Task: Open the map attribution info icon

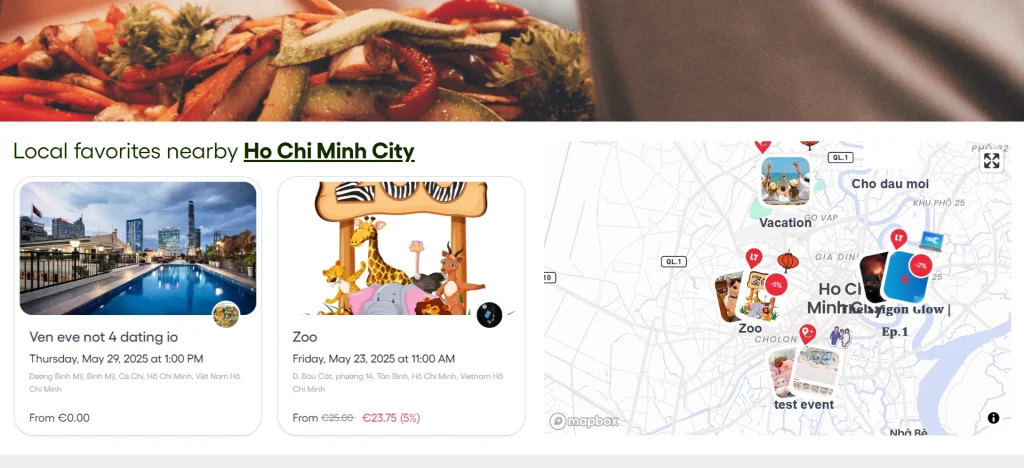Action: 993,418
